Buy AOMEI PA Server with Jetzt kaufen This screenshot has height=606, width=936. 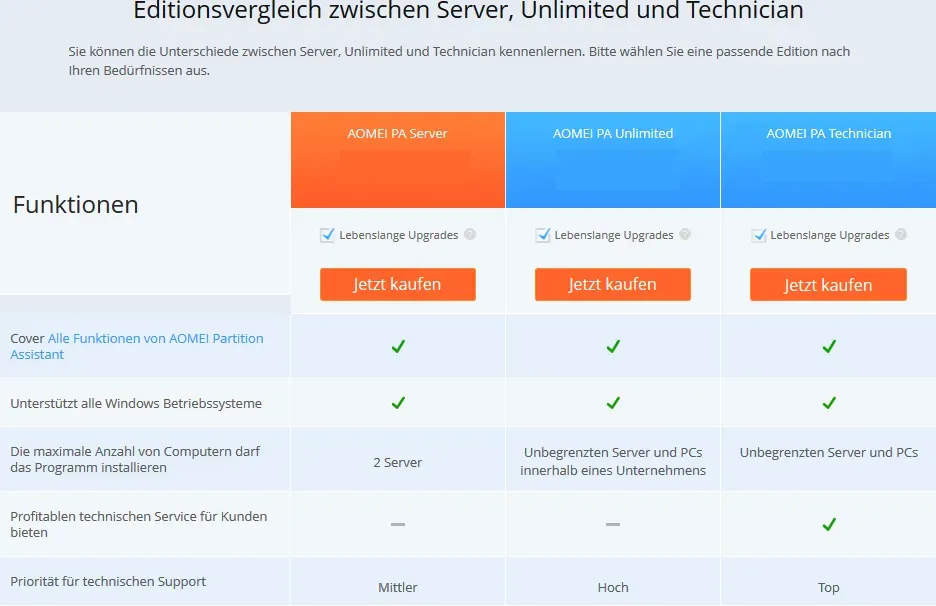(x=398, y=284)
